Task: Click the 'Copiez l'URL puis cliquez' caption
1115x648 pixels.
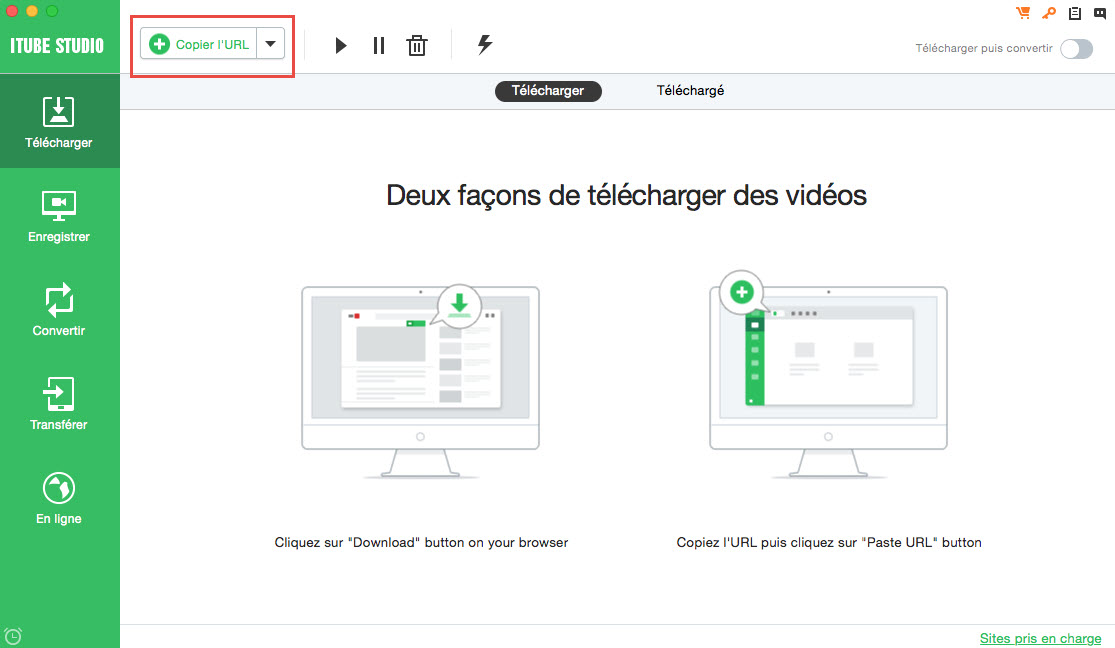Action: (x=829, y=542)
